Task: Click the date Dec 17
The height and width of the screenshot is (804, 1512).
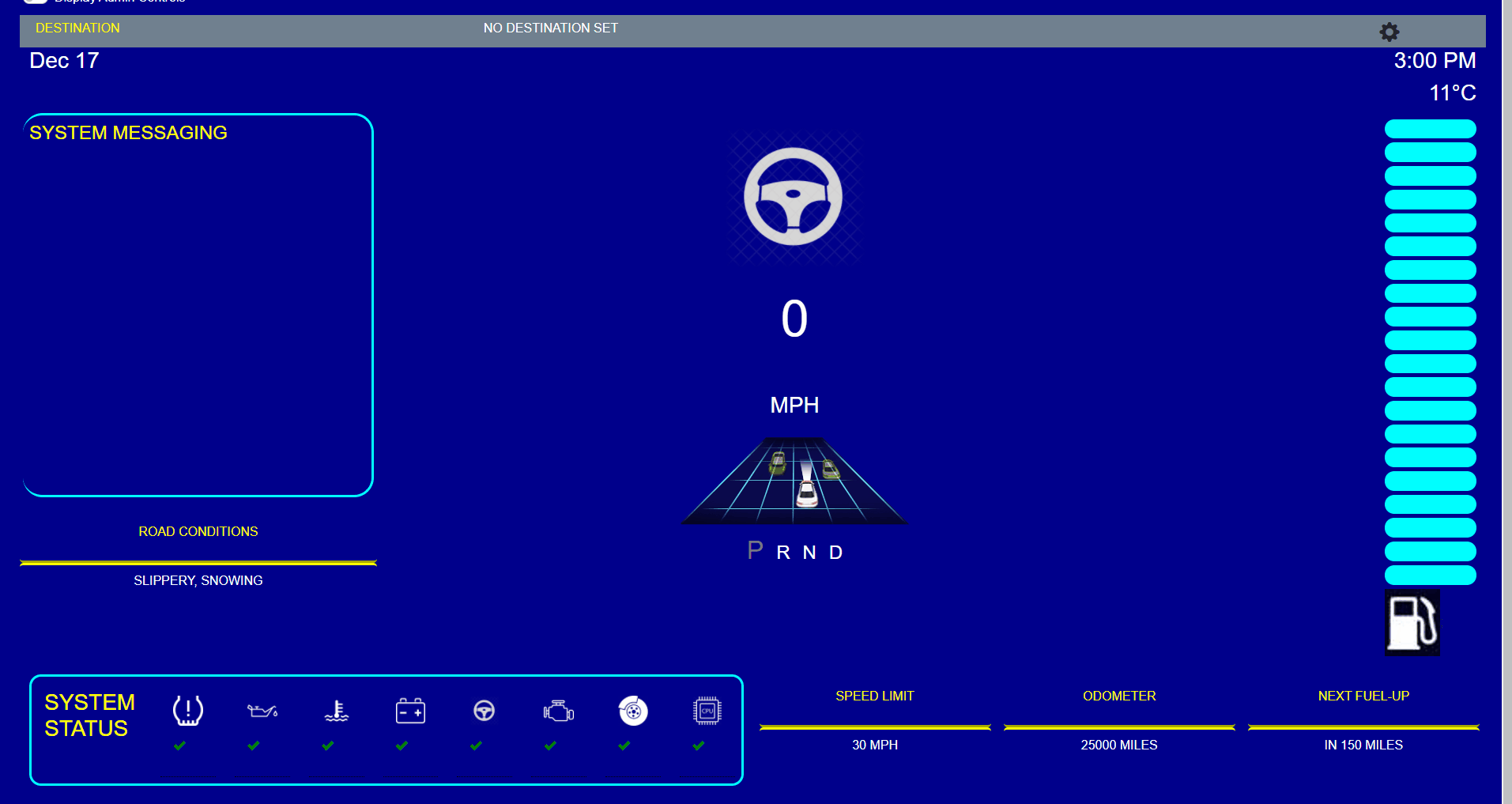Action: 64,61
